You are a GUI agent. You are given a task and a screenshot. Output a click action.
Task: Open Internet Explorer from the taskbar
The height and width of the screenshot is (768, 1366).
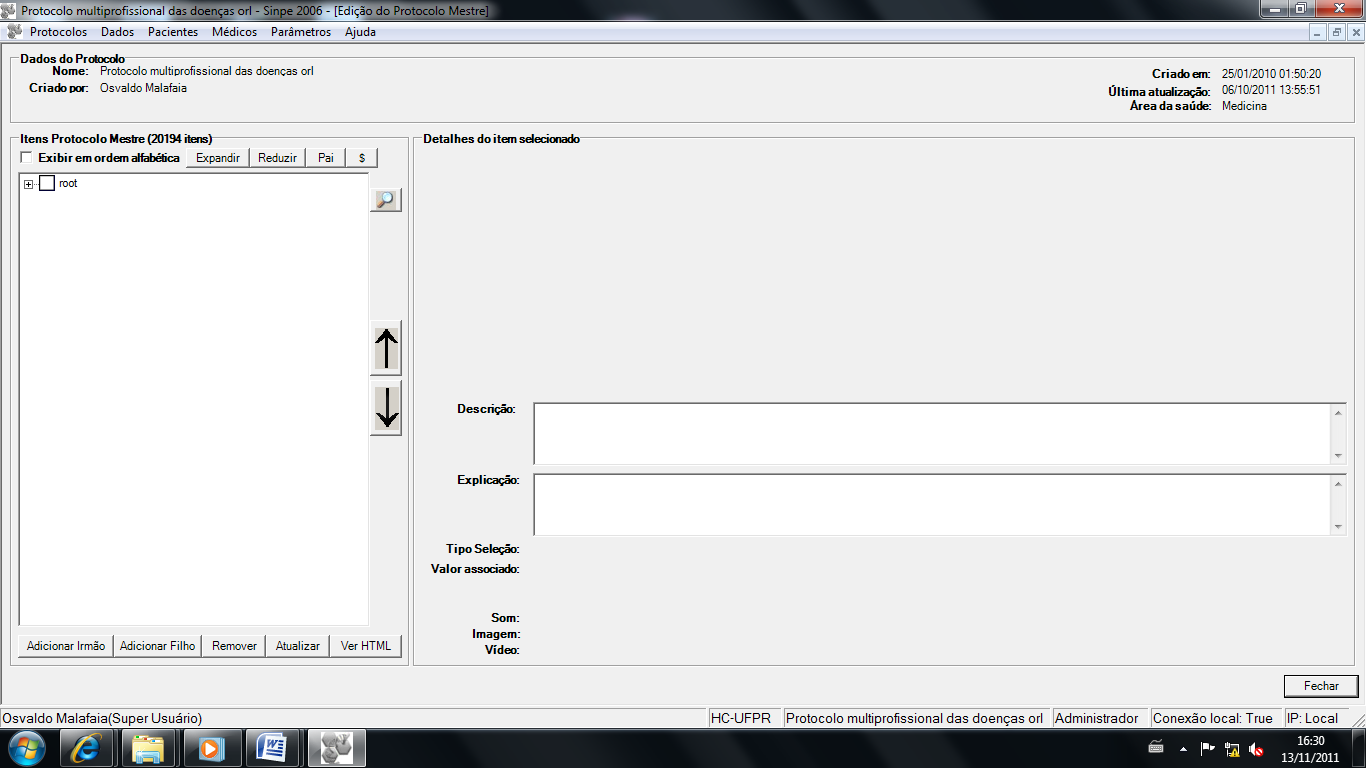pos(87,747)
